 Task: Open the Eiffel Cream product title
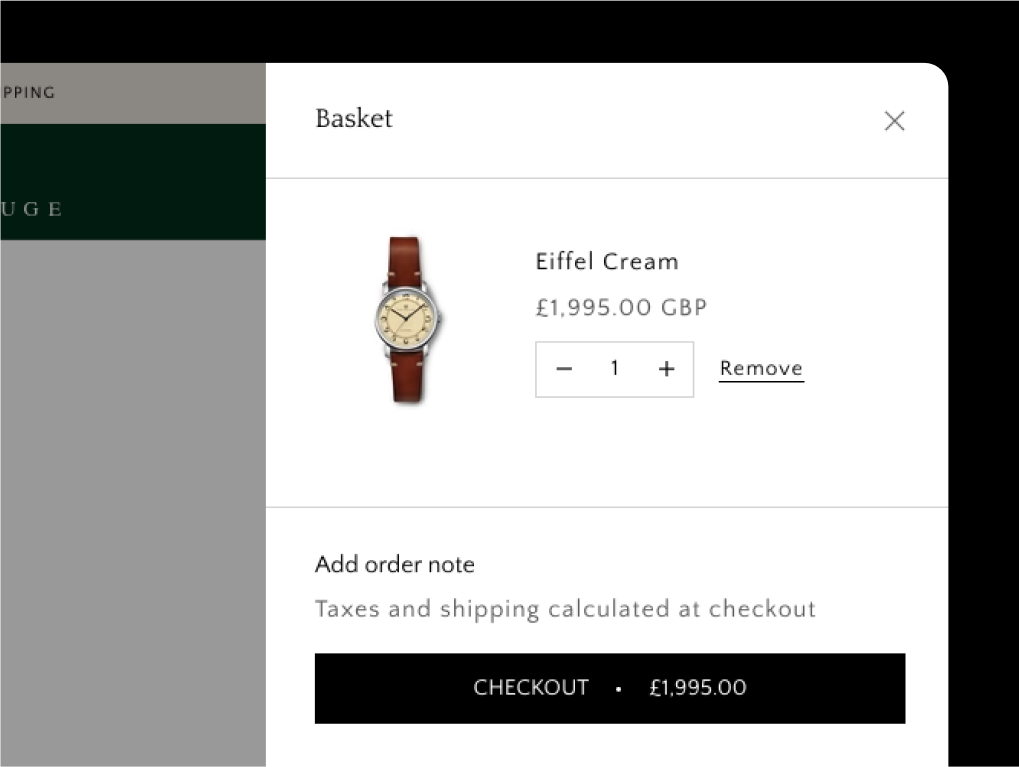(606, 262)
